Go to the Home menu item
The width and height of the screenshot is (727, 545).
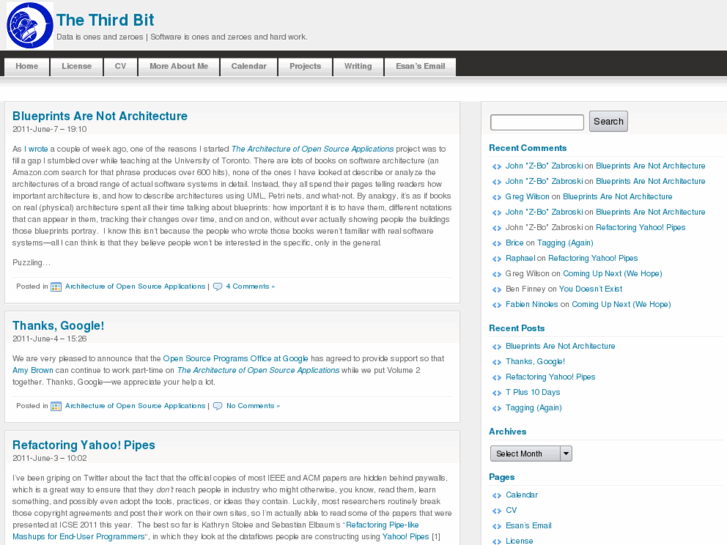[27, 66]
